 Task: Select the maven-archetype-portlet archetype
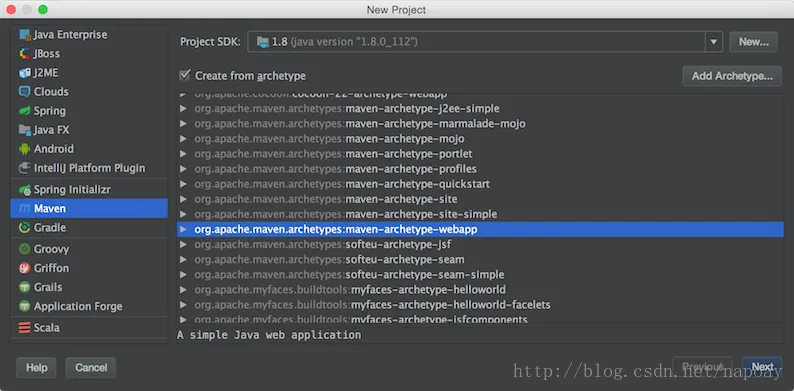tap(480, 154)
